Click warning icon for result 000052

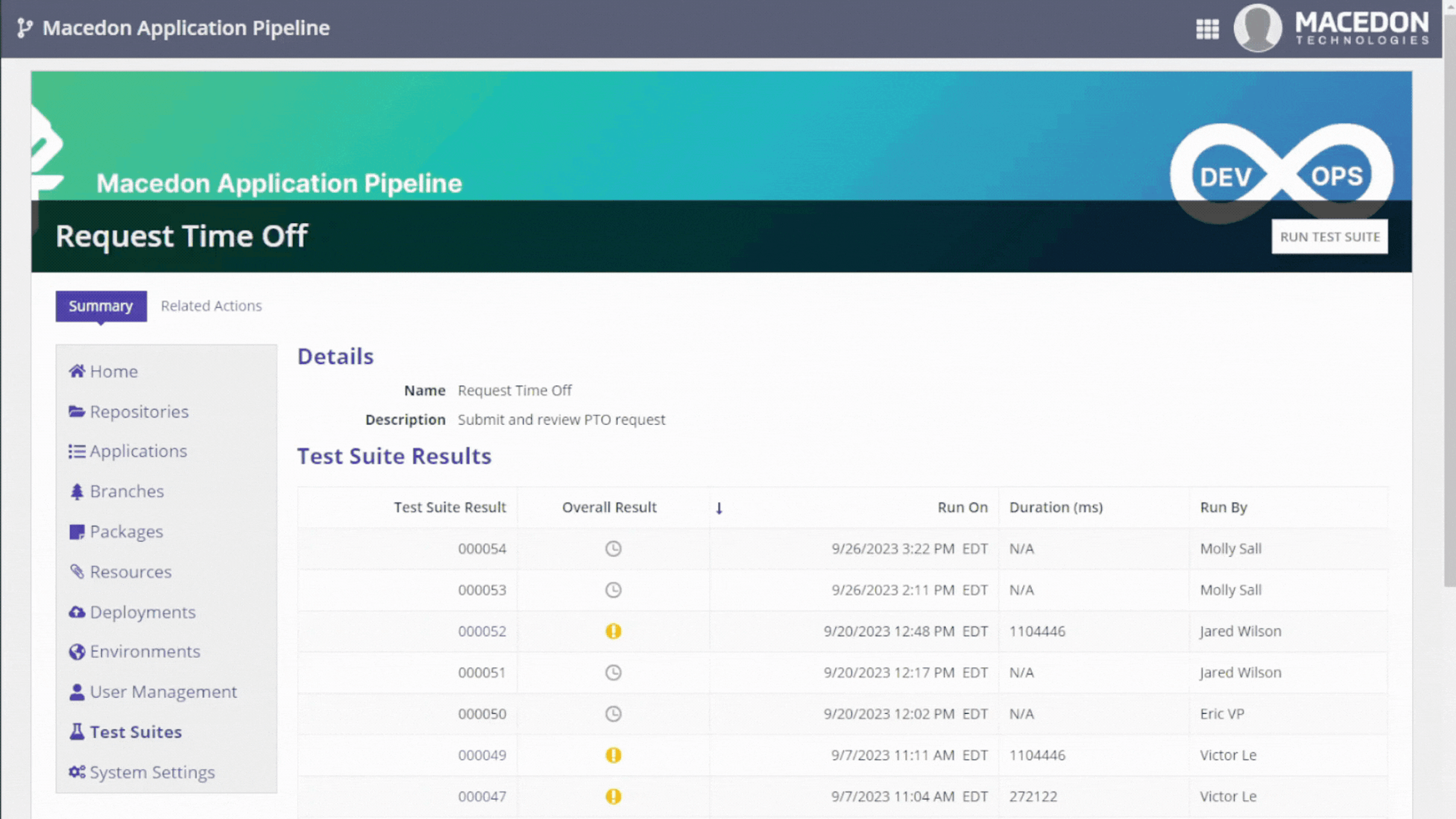pos(613,631)
